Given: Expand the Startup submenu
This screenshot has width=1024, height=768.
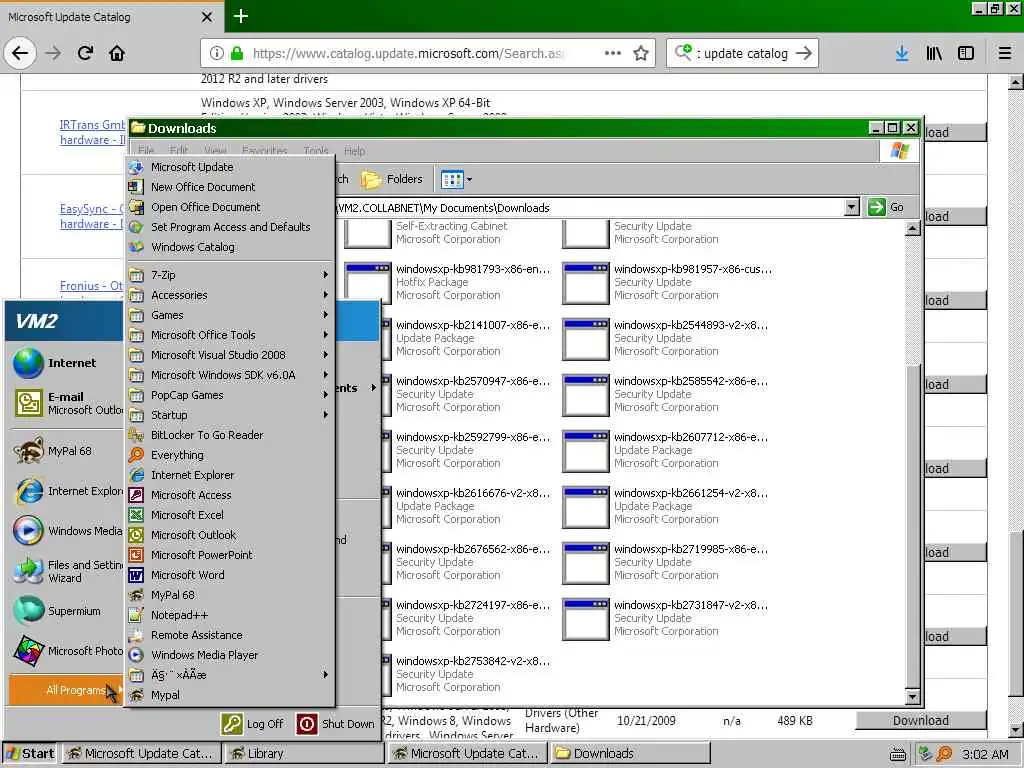Looking at the screenshot, I should point(230,415).
